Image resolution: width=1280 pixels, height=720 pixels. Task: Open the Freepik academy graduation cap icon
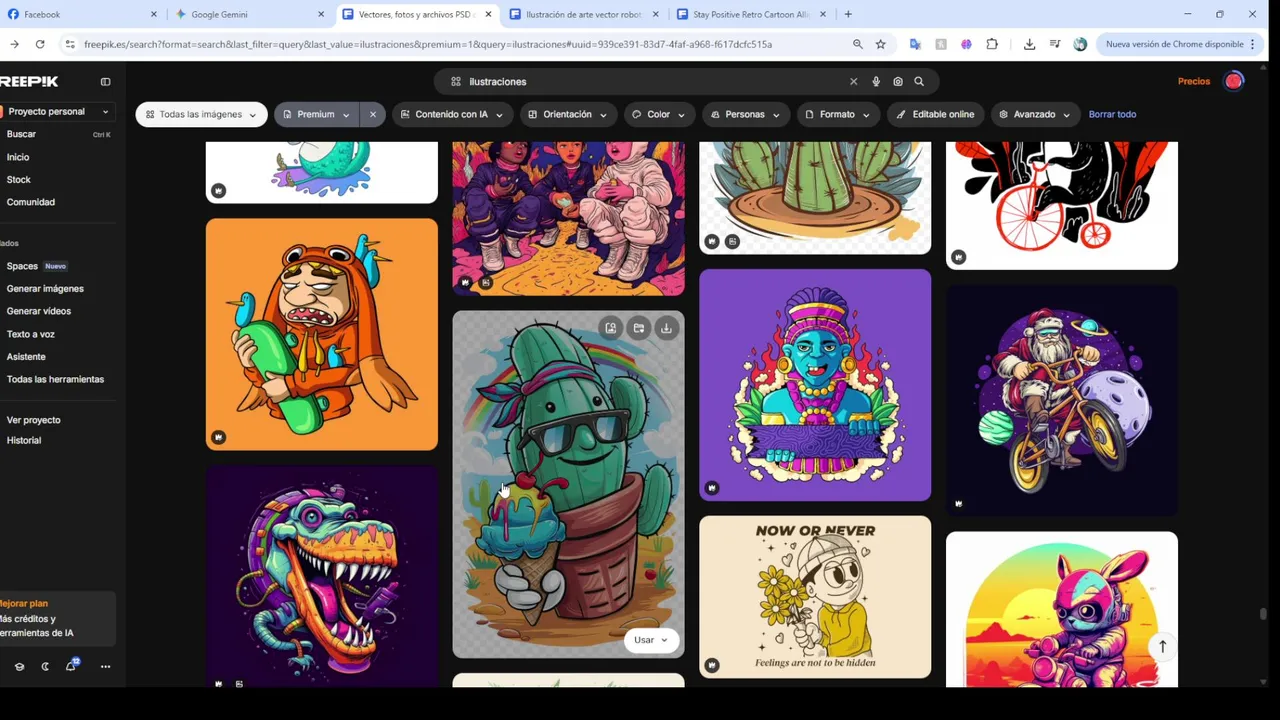[19, 667]
